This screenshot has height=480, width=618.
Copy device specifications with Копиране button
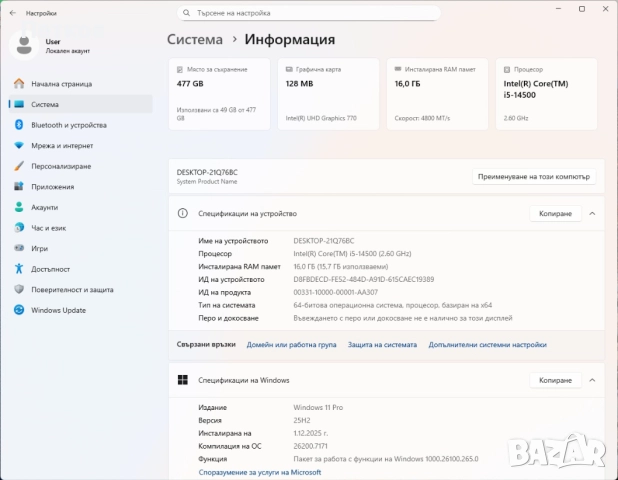pos(555,213)
